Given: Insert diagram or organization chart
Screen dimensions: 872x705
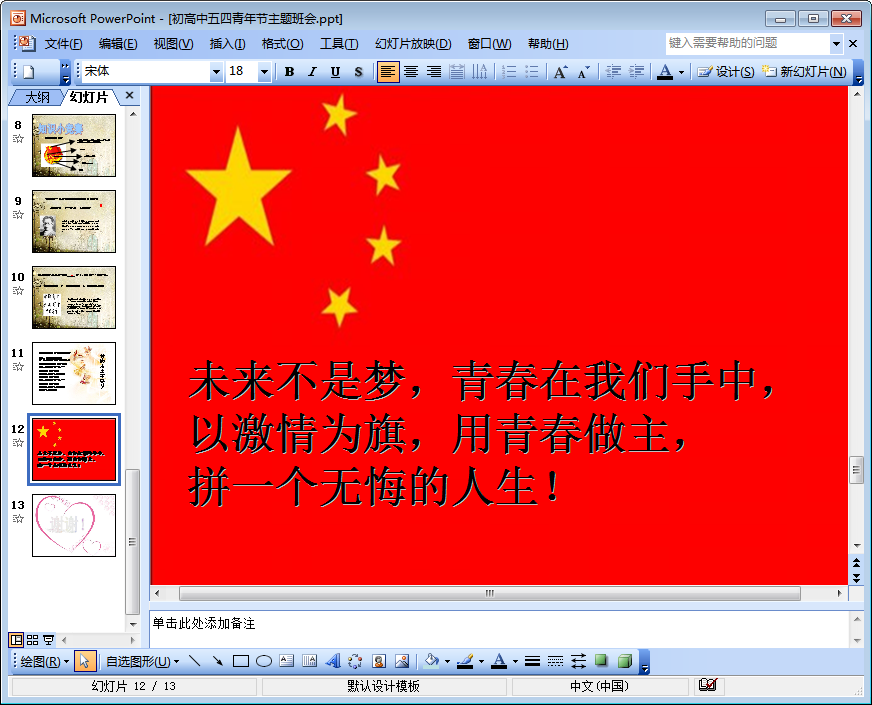Looking at the screenshot, I should 356,661.
